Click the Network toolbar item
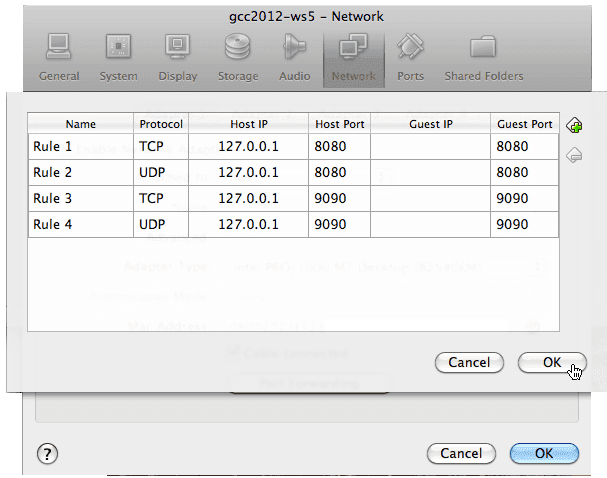The width and height of the screenshot is (607, 478). pos(353,57)
